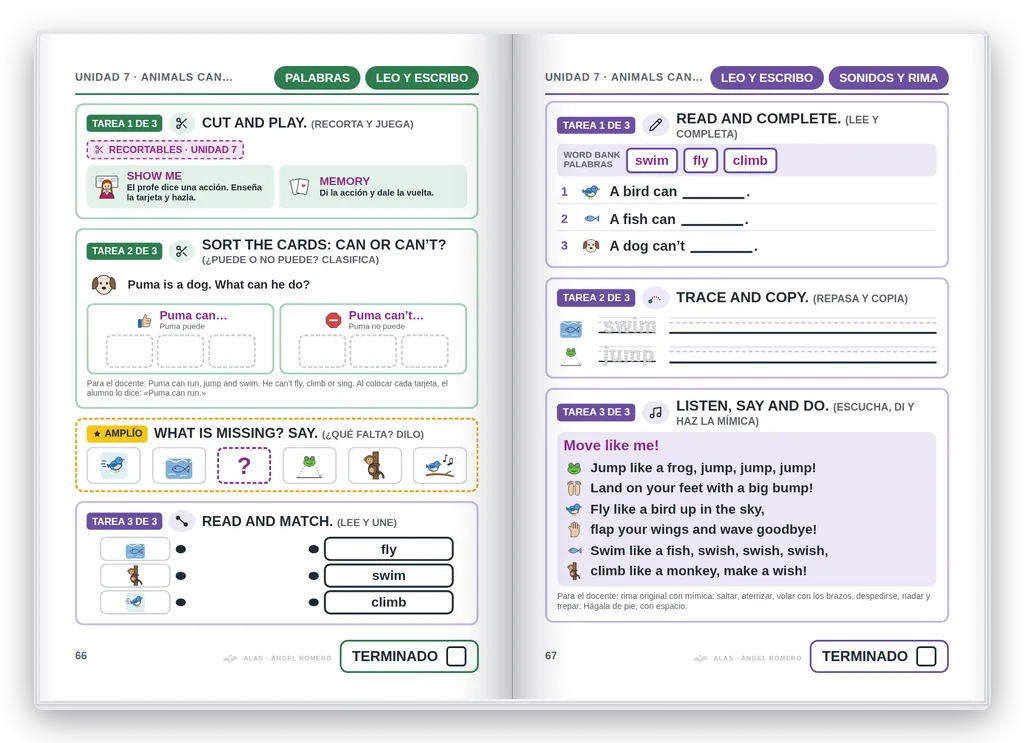
Task: Click the feet icon beside Land on your feet
Action: (x=574, y=488)
